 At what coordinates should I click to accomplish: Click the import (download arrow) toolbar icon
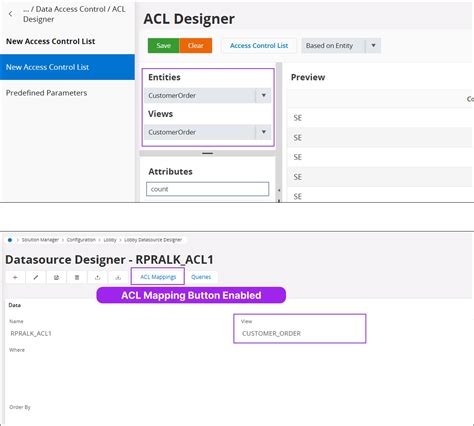[118, 277]
